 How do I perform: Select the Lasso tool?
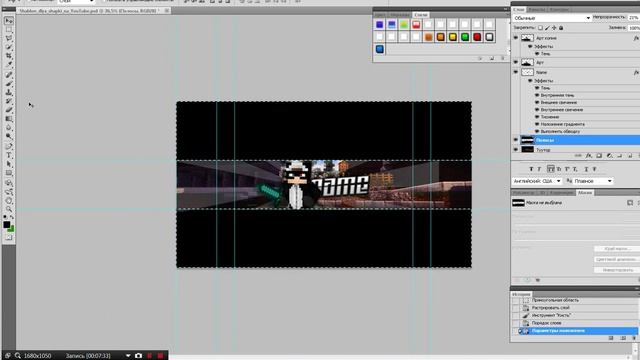coord(9,38)
